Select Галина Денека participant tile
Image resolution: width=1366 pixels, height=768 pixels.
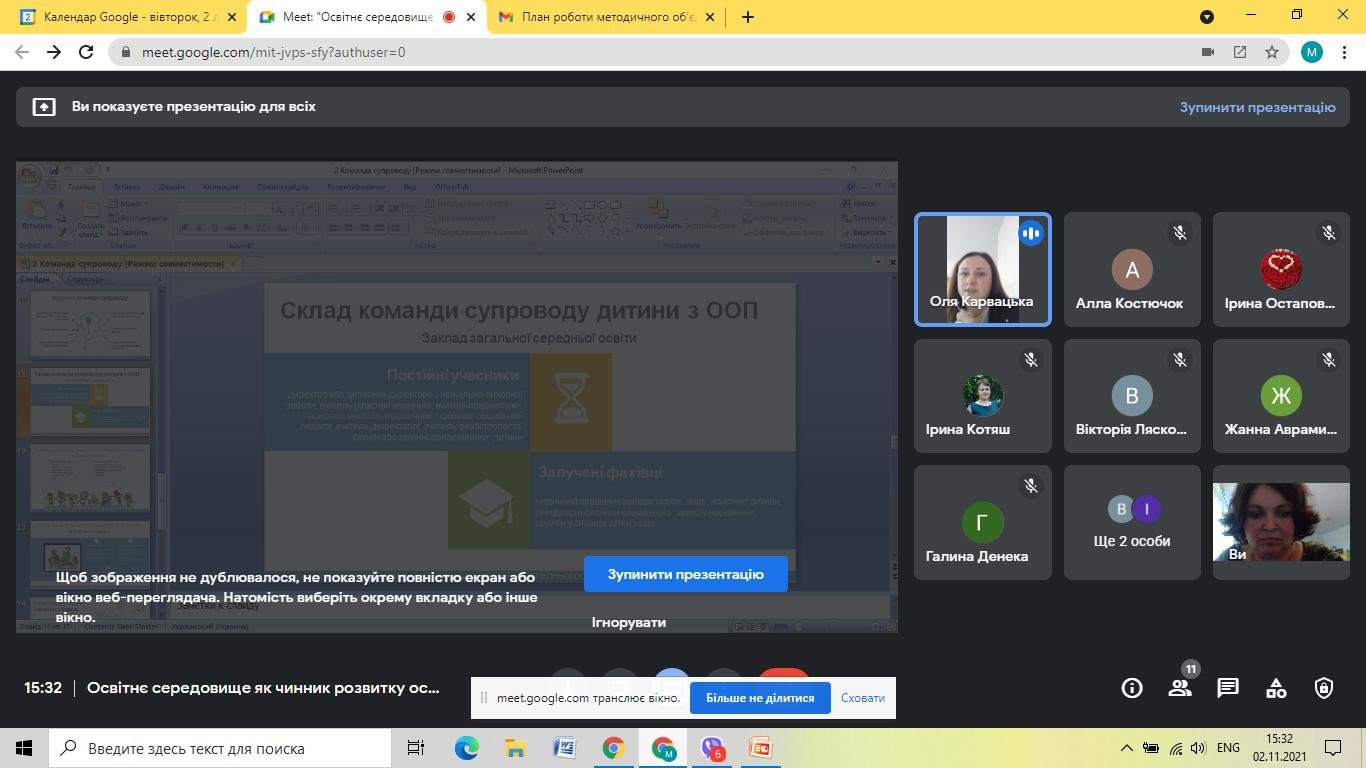click(982, 522)
